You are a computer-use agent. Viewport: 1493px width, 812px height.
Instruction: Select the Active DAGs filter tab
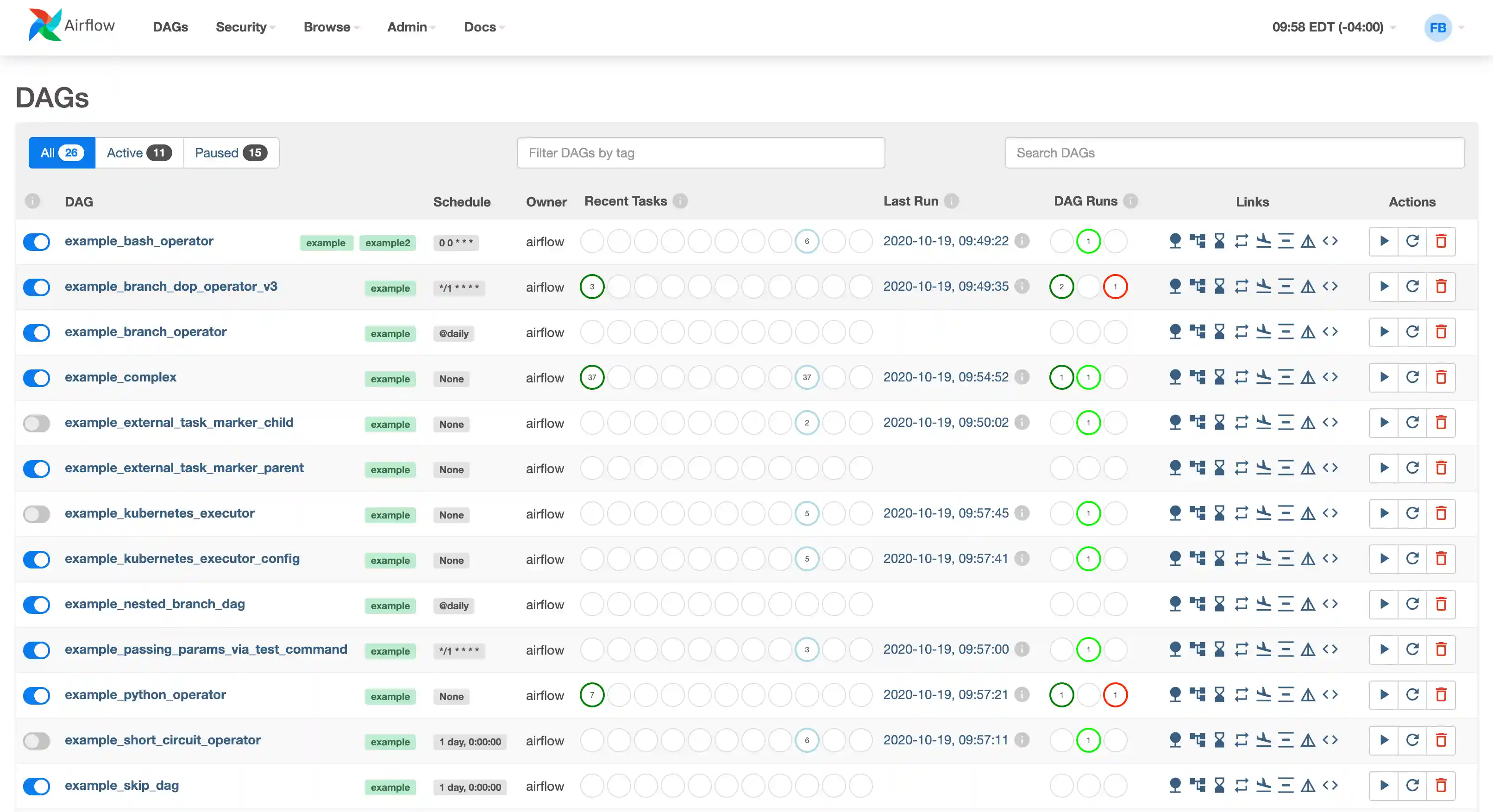139,153
